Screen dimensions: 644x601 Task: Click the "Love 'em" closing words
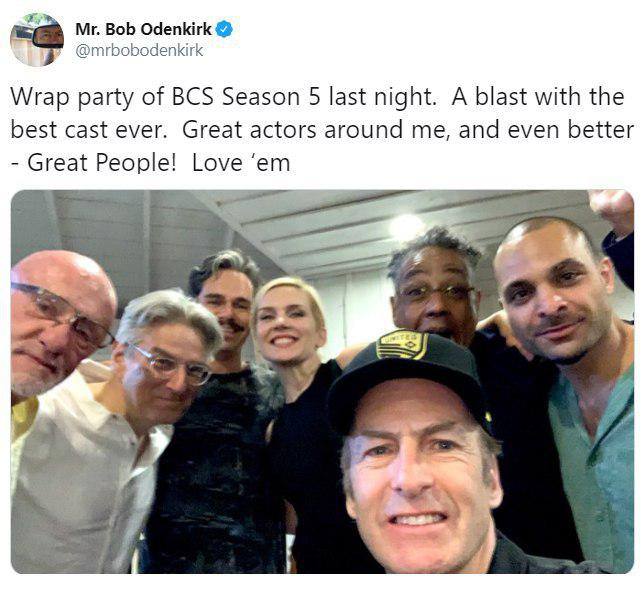coord(241,163)
